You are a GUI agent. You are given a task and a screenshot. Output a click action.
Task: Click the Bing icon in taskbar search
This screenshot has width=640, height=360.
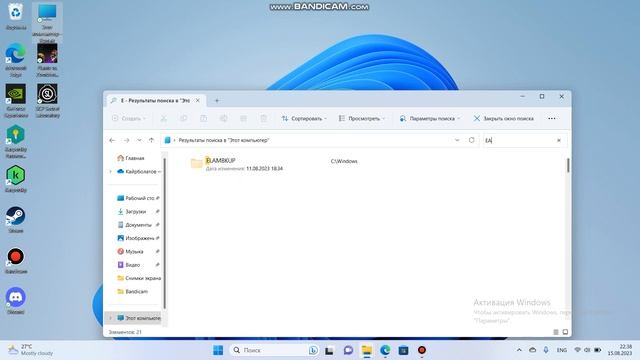[313, 350]
